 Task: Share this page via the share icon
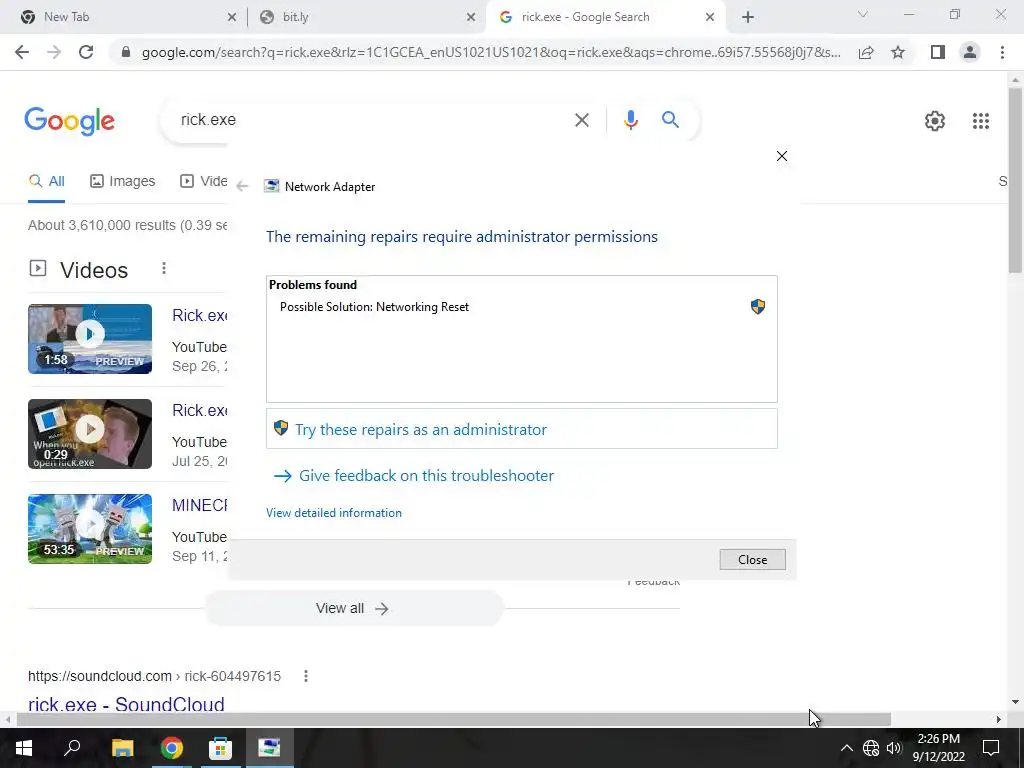coord(866,52)
